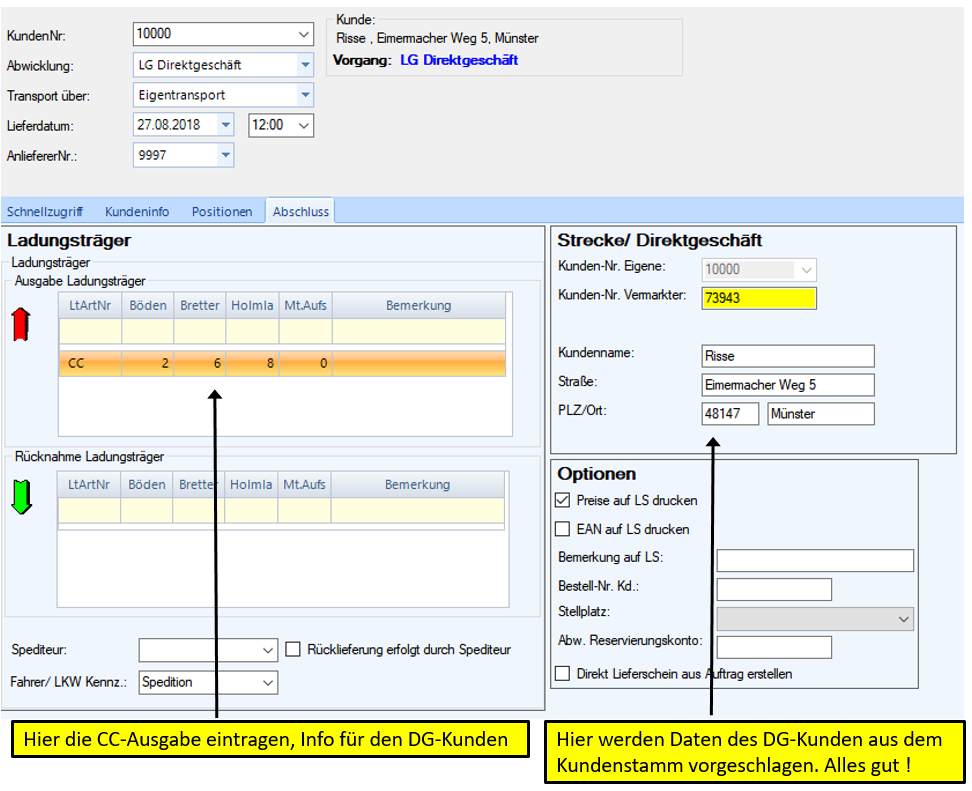The height and width of the screenshot is (791, 972).
Task: Open the Abwicklung LG Direktgeschäft dropdown
Action: (x=305, y=65)
